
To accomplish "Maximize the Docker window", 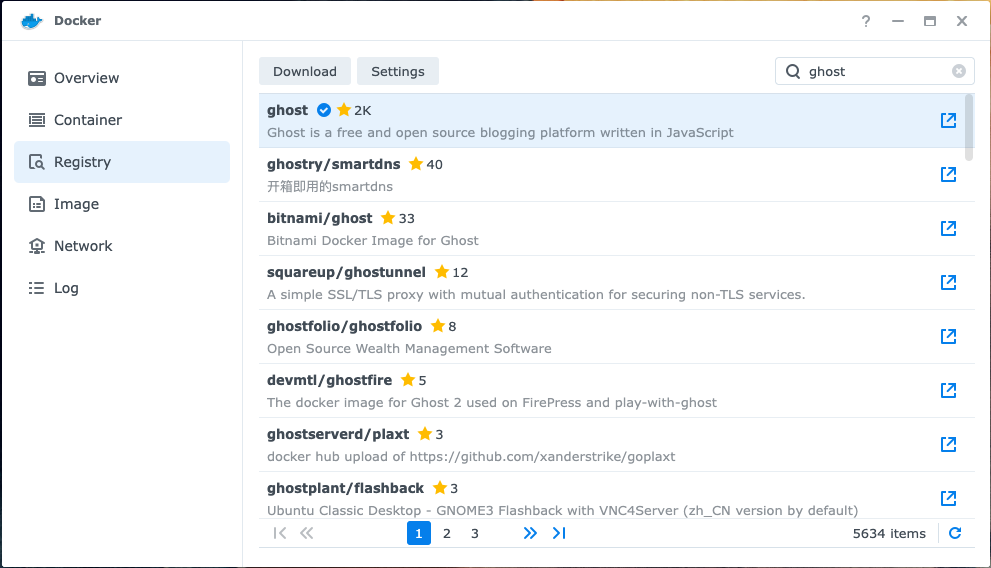I will pyautogui.click(x=930, y=21).
